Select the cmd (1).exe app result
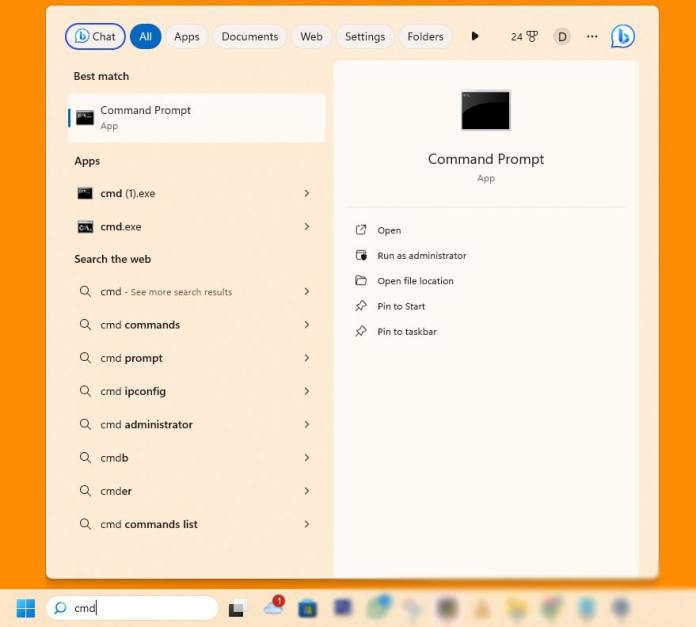This screenshot has height=627, width=696. (197, 193)
